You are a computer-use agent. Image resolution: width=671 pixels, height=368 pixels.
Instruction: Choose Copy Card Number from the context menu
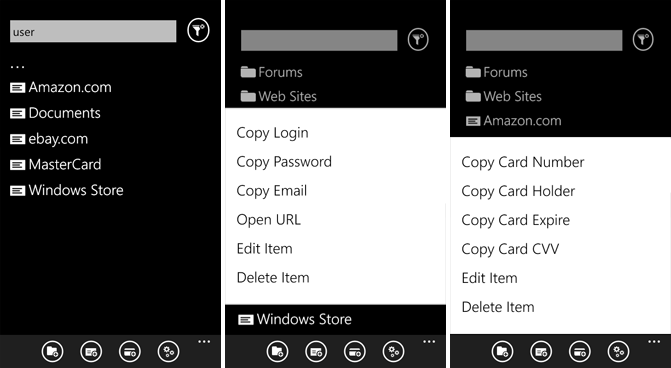pos(523,163)
